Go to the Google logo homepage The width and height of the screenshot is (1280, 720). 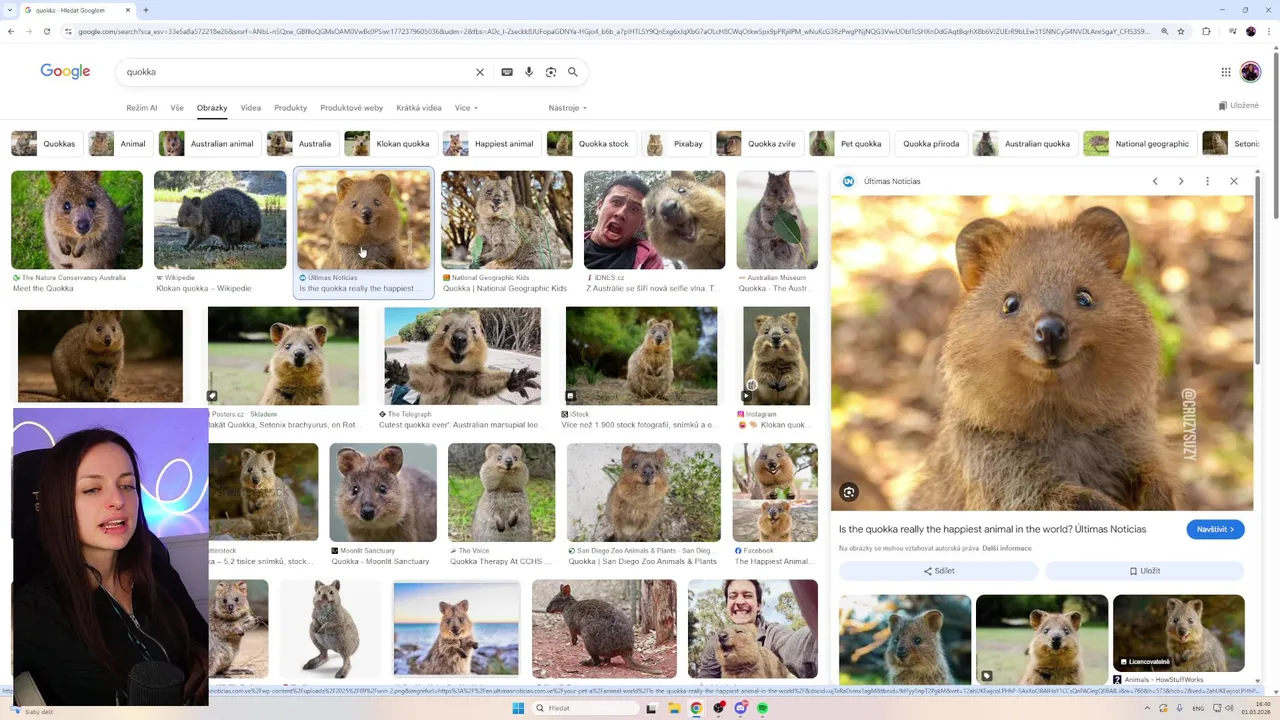(65, 72)
